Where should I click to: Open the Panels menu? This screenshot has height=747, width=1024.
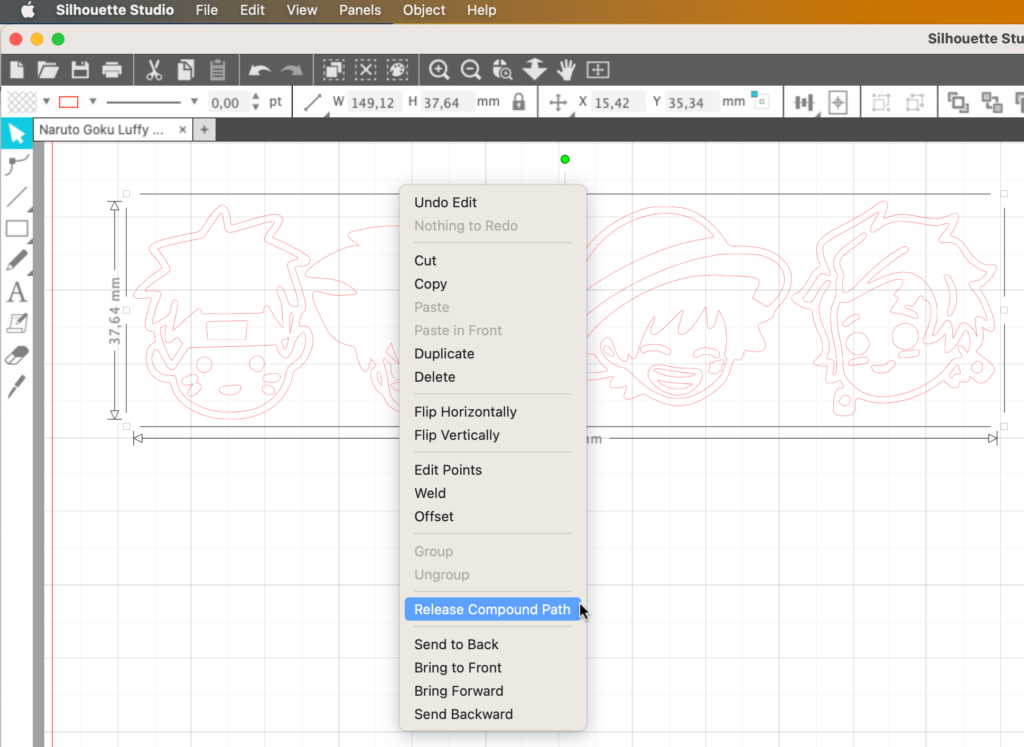pos(359,10)
